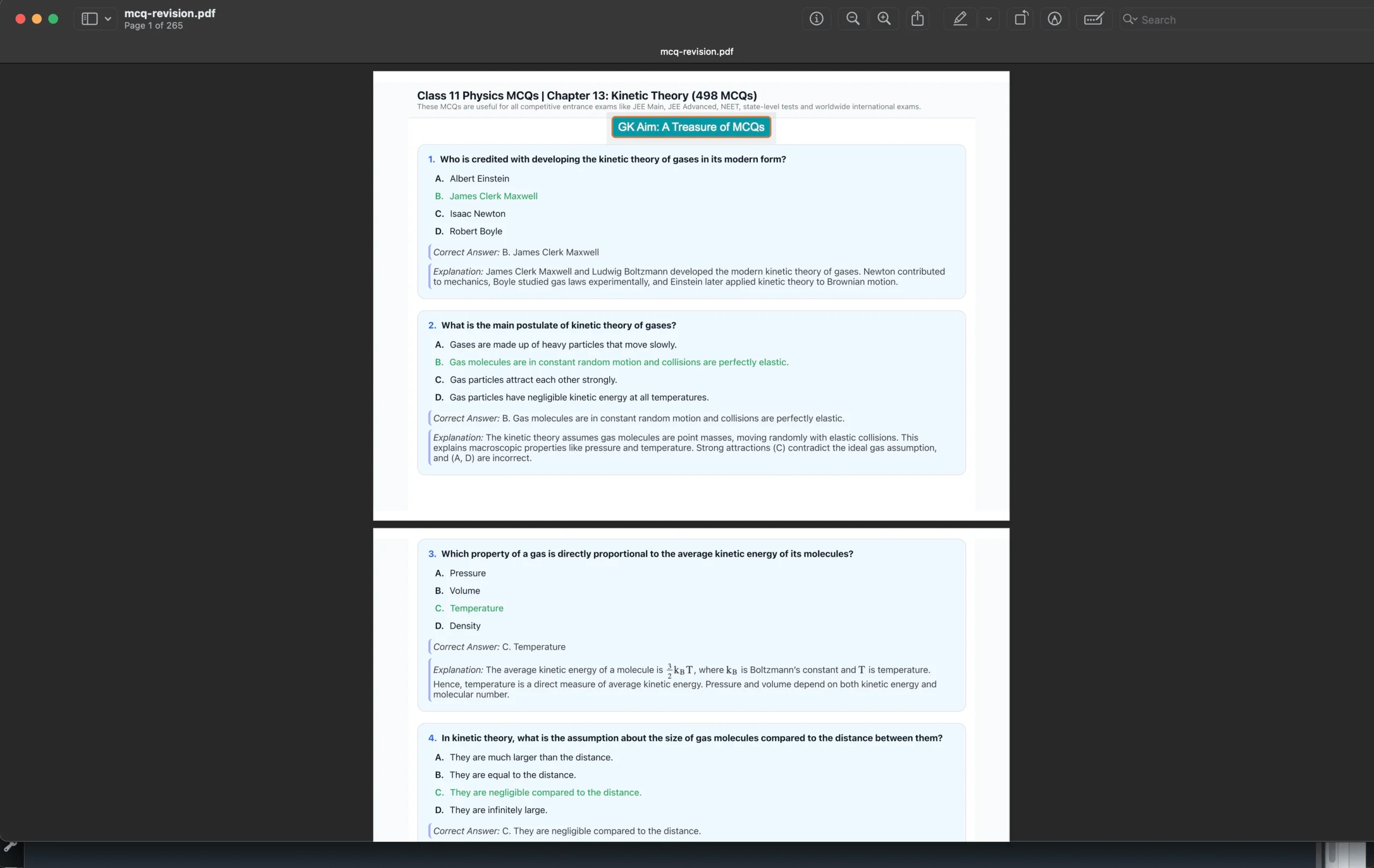Open the form filling tool
Viewport: 1374px width, 868px height.
[x=1093, y=19]
